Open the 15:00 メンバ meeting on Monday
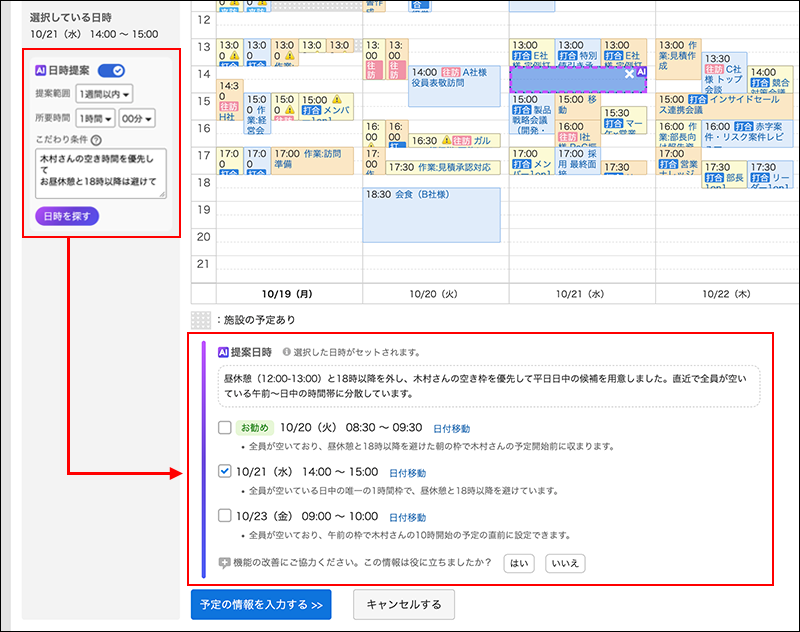This screenshot has width=800, height=632. (x=326, y=107)
